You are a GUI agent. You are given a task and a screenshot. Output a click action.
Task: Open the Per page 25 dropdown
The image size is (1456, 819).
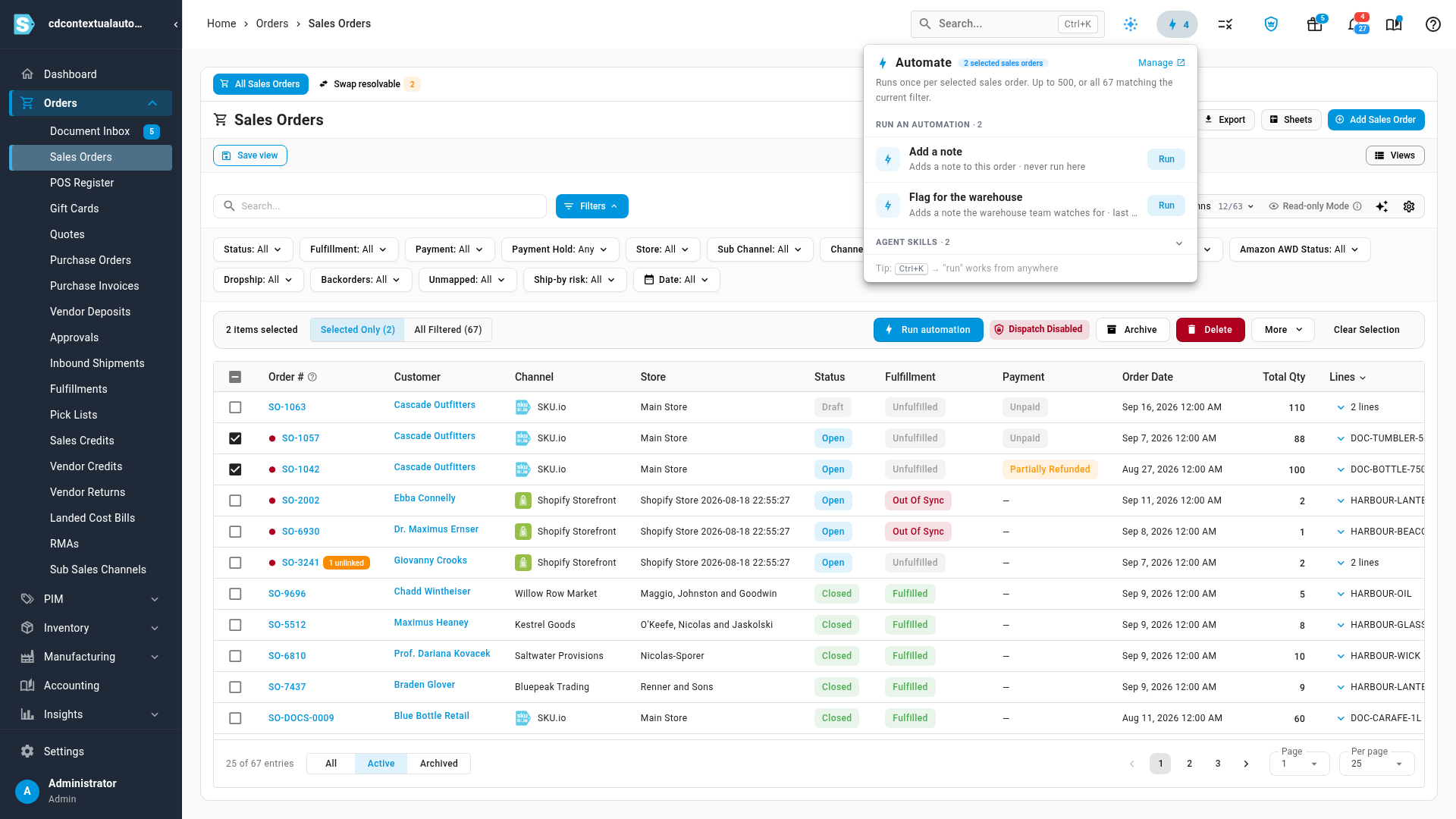click(1376, 763)
